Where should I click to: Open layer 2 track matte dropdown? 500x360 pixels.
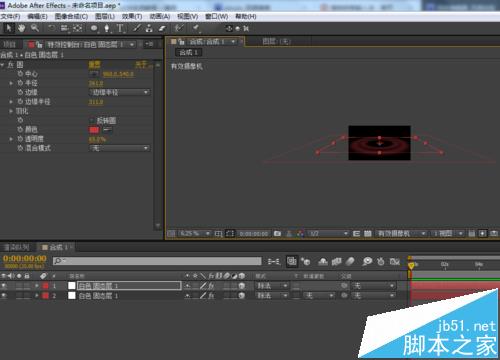[318, 295]
